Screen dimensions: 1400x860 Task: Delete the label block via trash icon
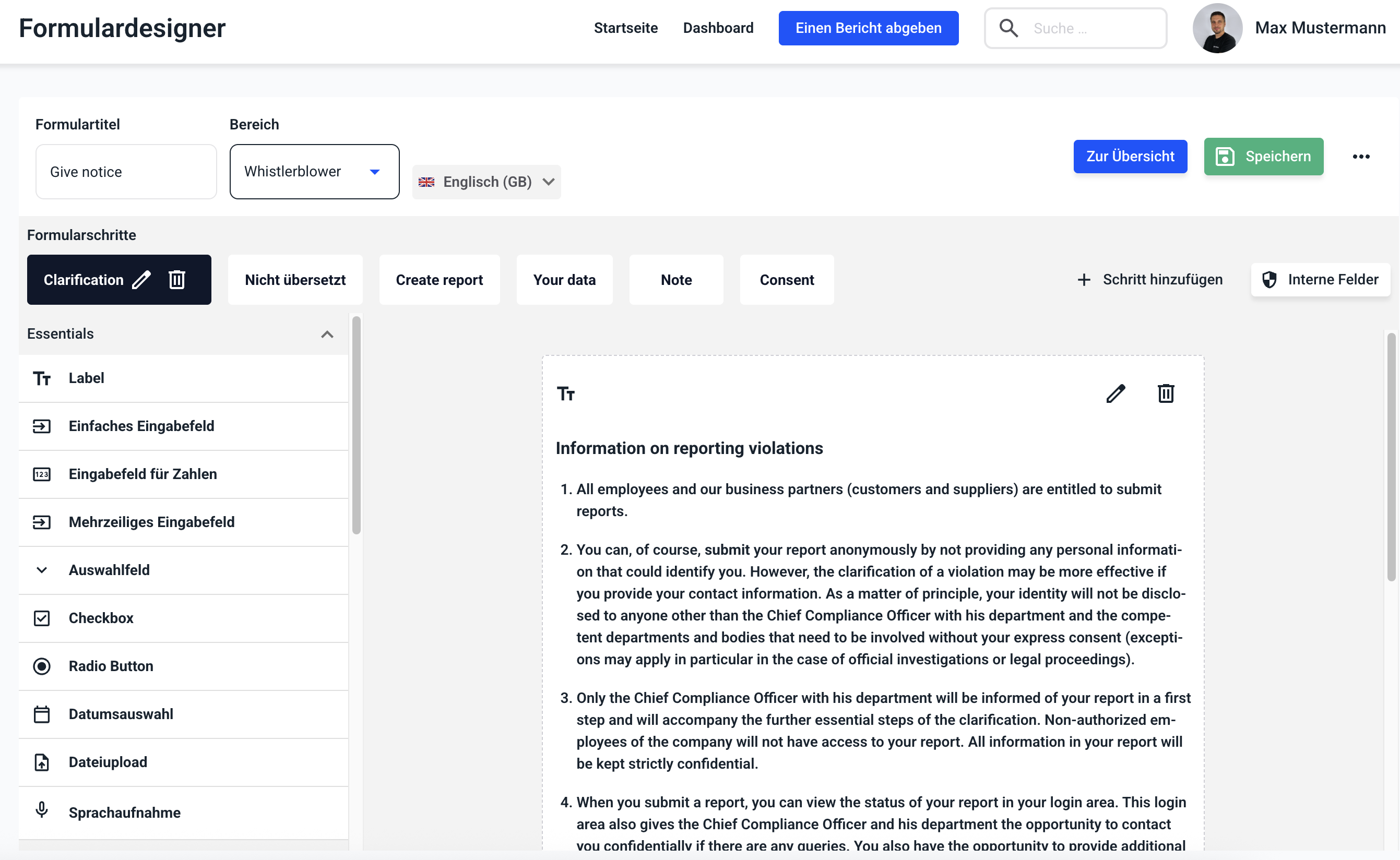tap(1166, 393)
